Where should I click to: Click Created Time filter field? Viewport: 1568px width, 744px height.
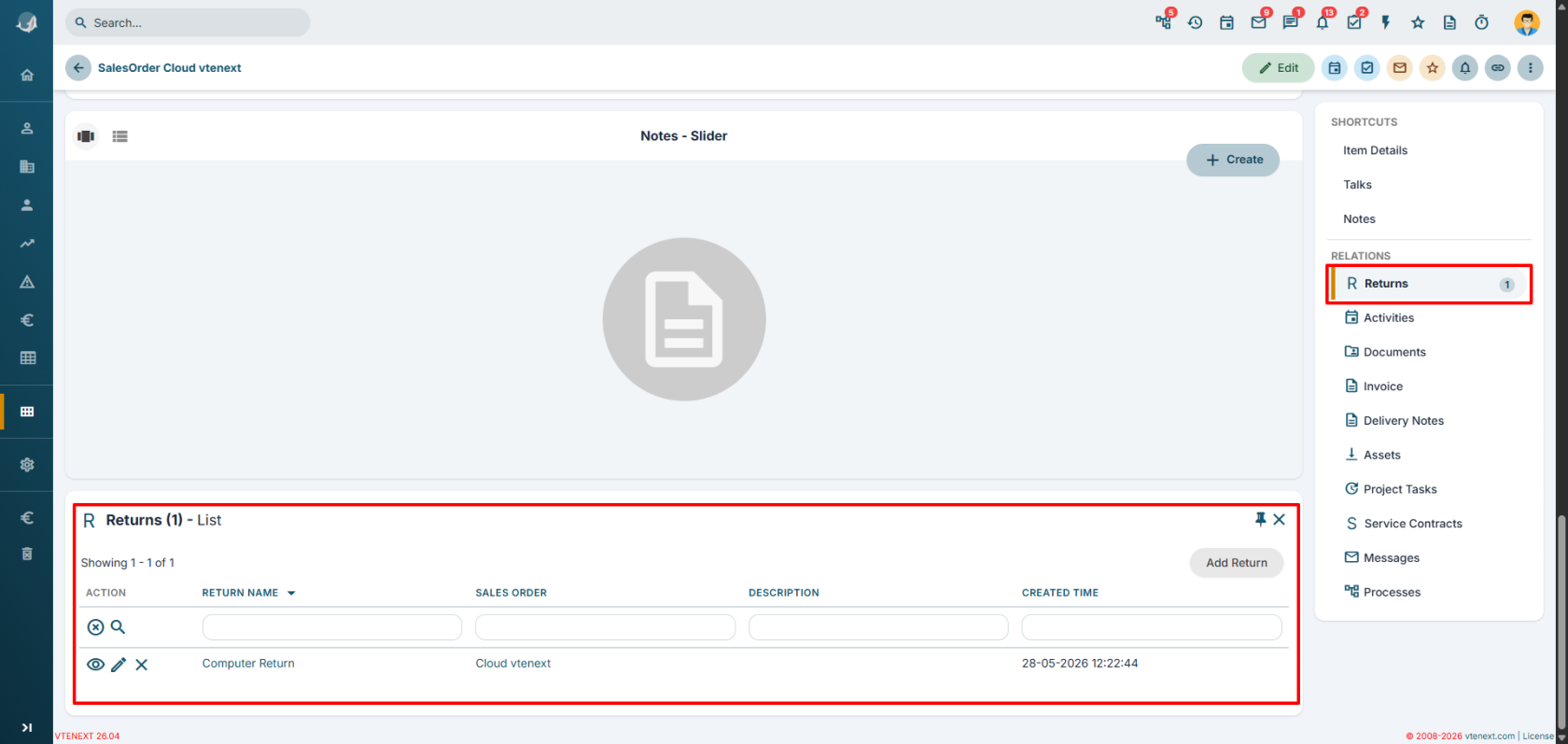tap(1152, 627)
